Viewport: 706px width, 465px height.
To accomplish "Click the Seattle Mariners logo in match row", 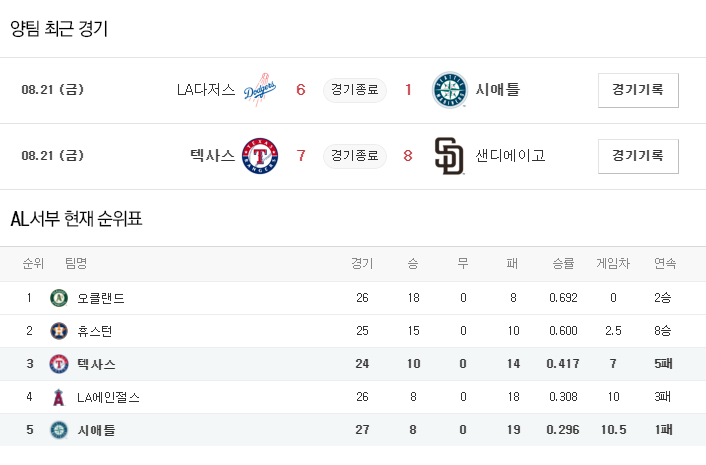I will coord(449,90).
